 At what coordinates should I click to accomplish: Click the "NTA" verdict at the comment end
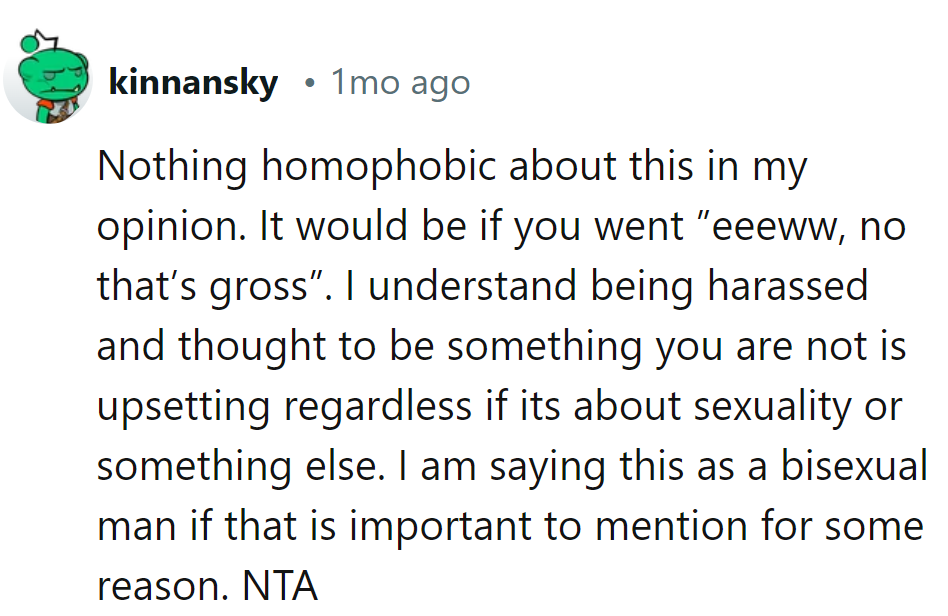[x=281, y=587]
